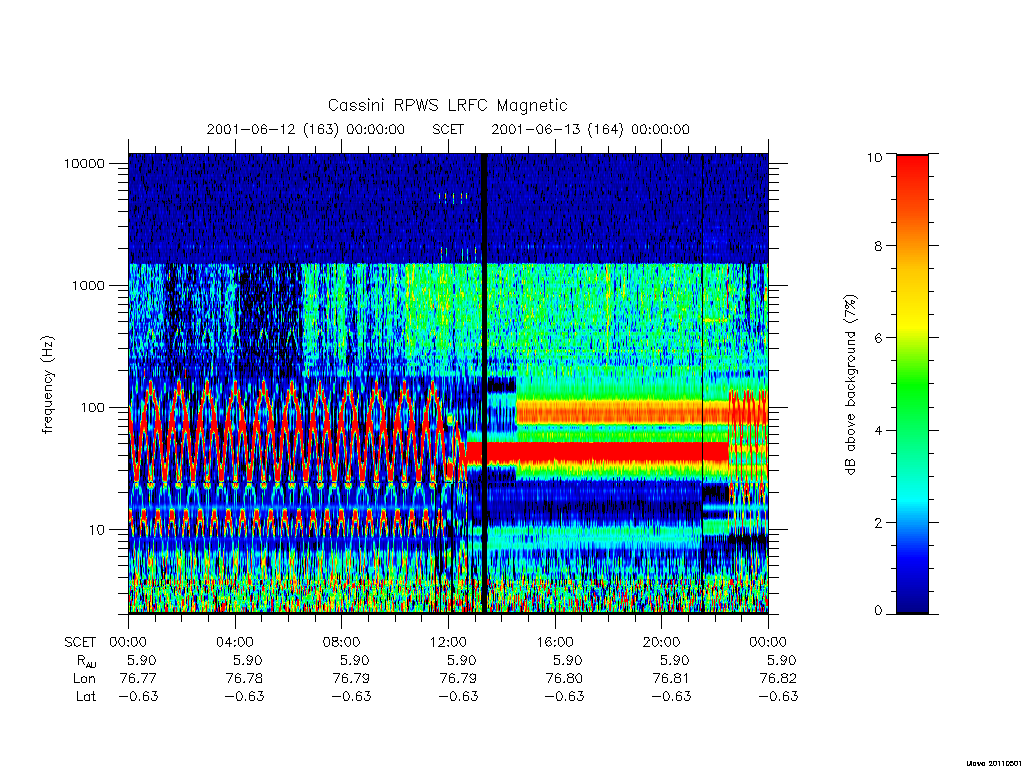Click the longitude value "76.77"
The height and width of the screenshot is (768, 1024).
point(138,679)
